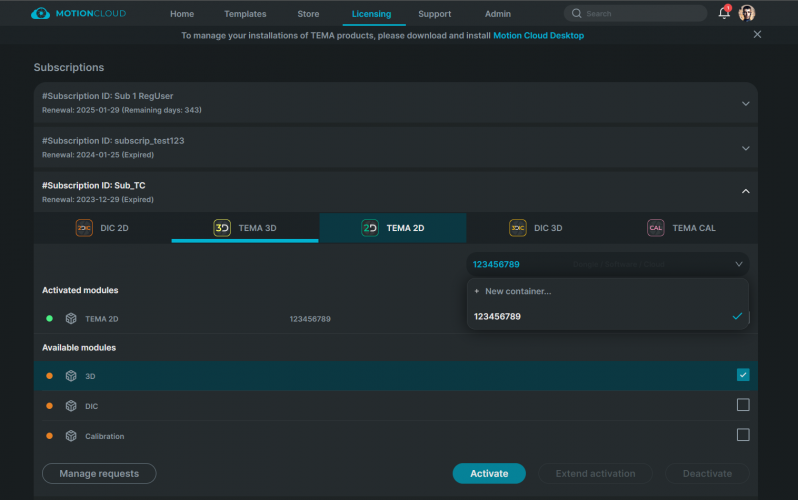Click orange status dot of Calibration module
798x500 pixels.
pos(49,436)
